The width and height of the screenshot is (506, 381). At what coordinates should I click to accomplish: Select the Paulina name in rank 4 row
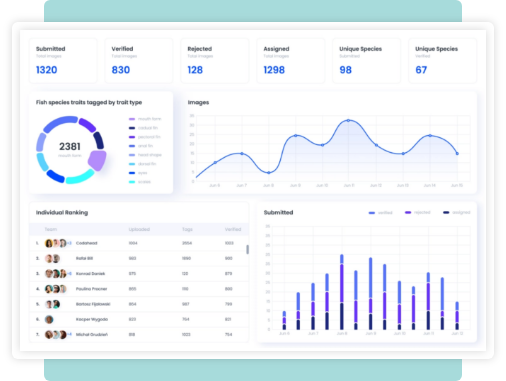click(91, 289)
